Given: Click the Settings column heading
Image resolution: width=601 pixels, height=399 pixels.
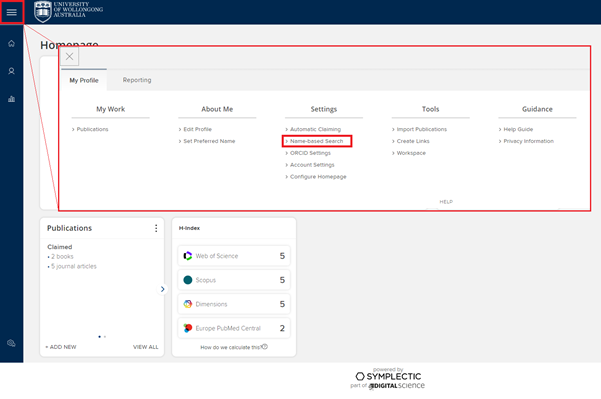Looking at the screenshot, I should pyautogui.click(x=324, y=109).
